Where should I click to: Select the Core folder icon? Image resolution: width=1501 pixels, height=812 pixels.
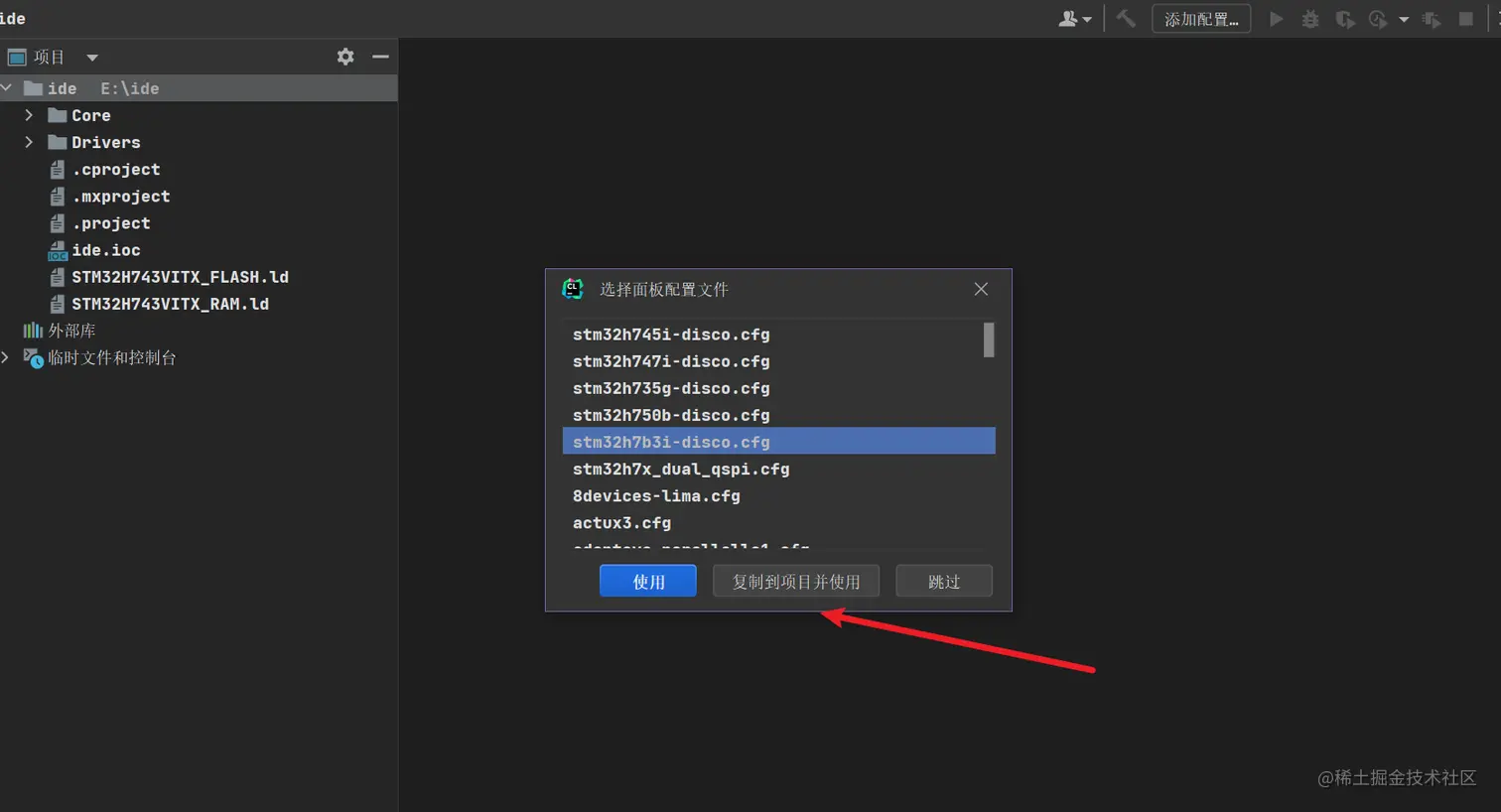point(58,115)
